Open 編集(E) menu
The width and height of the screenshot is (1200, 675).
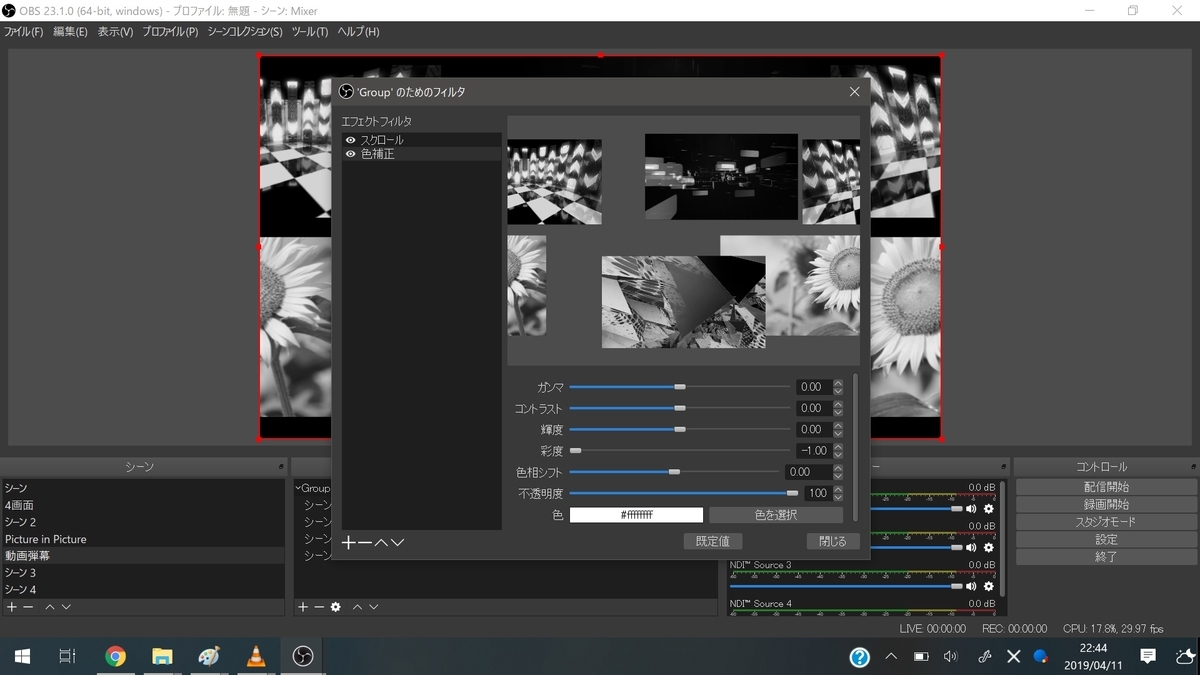[x=70, y=32]
